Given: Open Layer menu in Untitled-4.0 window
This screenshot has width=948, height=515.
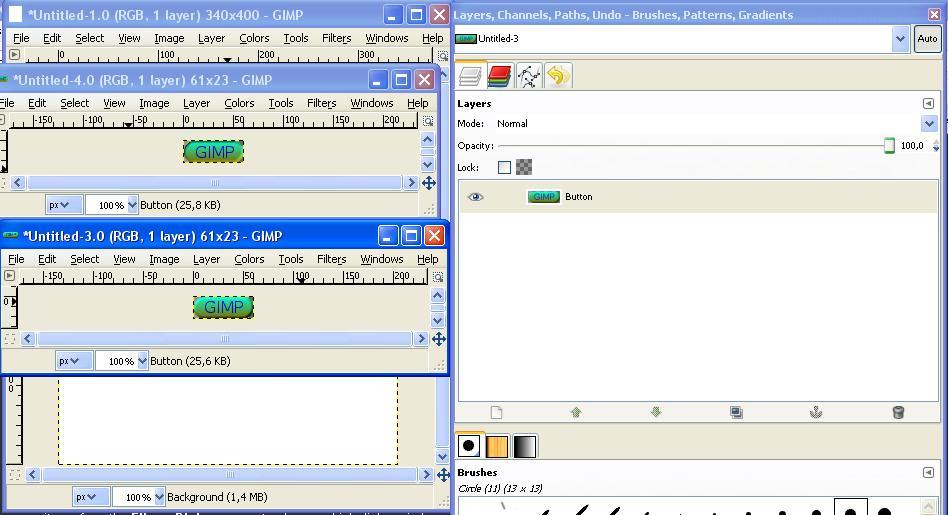Looking at the screenshot, I should coord(196,103).
